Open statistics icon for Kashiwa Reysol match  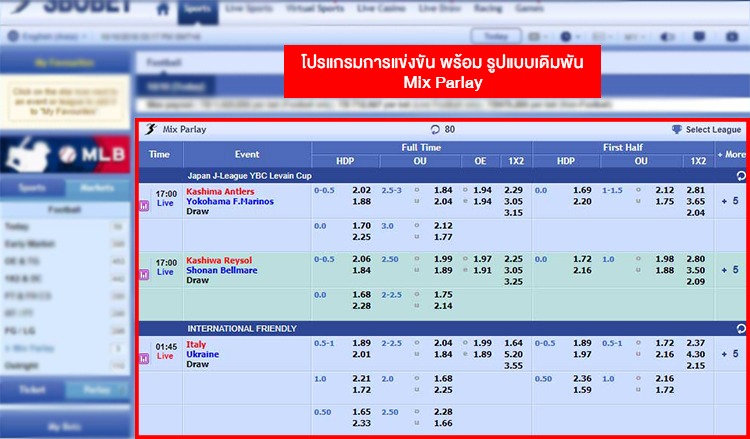pyautogui.click(x=144, y=274)
